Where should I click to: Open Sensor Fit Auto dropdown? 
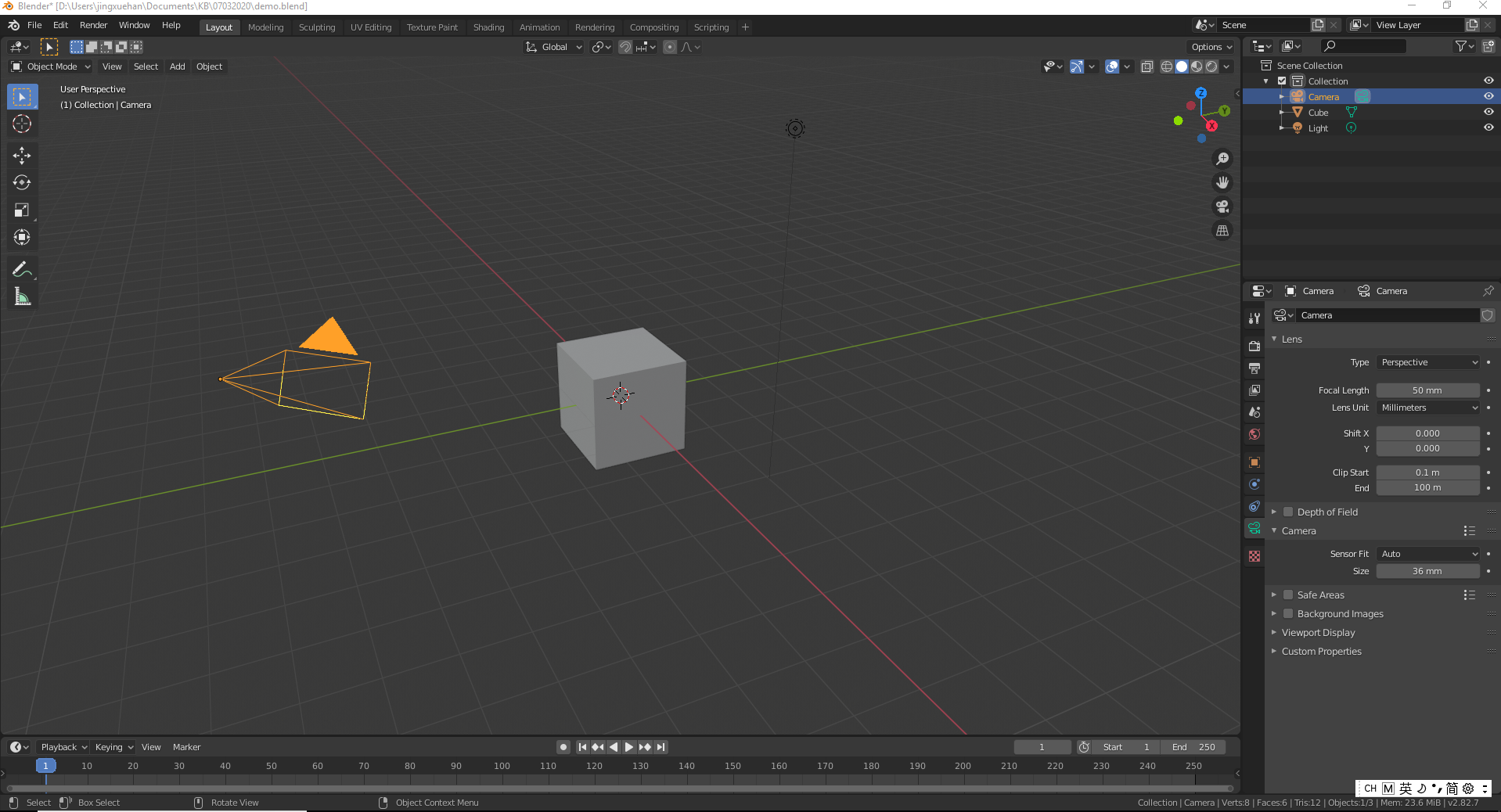tap(1428, 554)
